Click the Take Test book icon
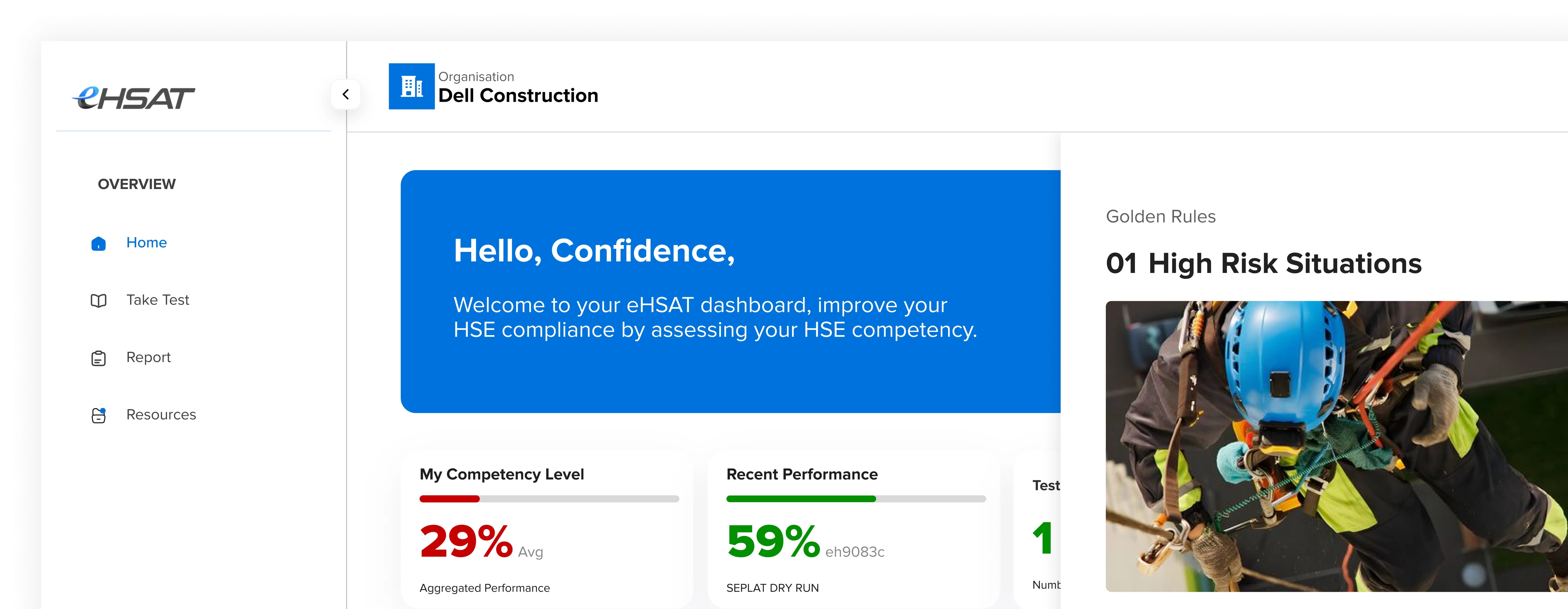The image size is (1568, 609). tap(99, 301)
